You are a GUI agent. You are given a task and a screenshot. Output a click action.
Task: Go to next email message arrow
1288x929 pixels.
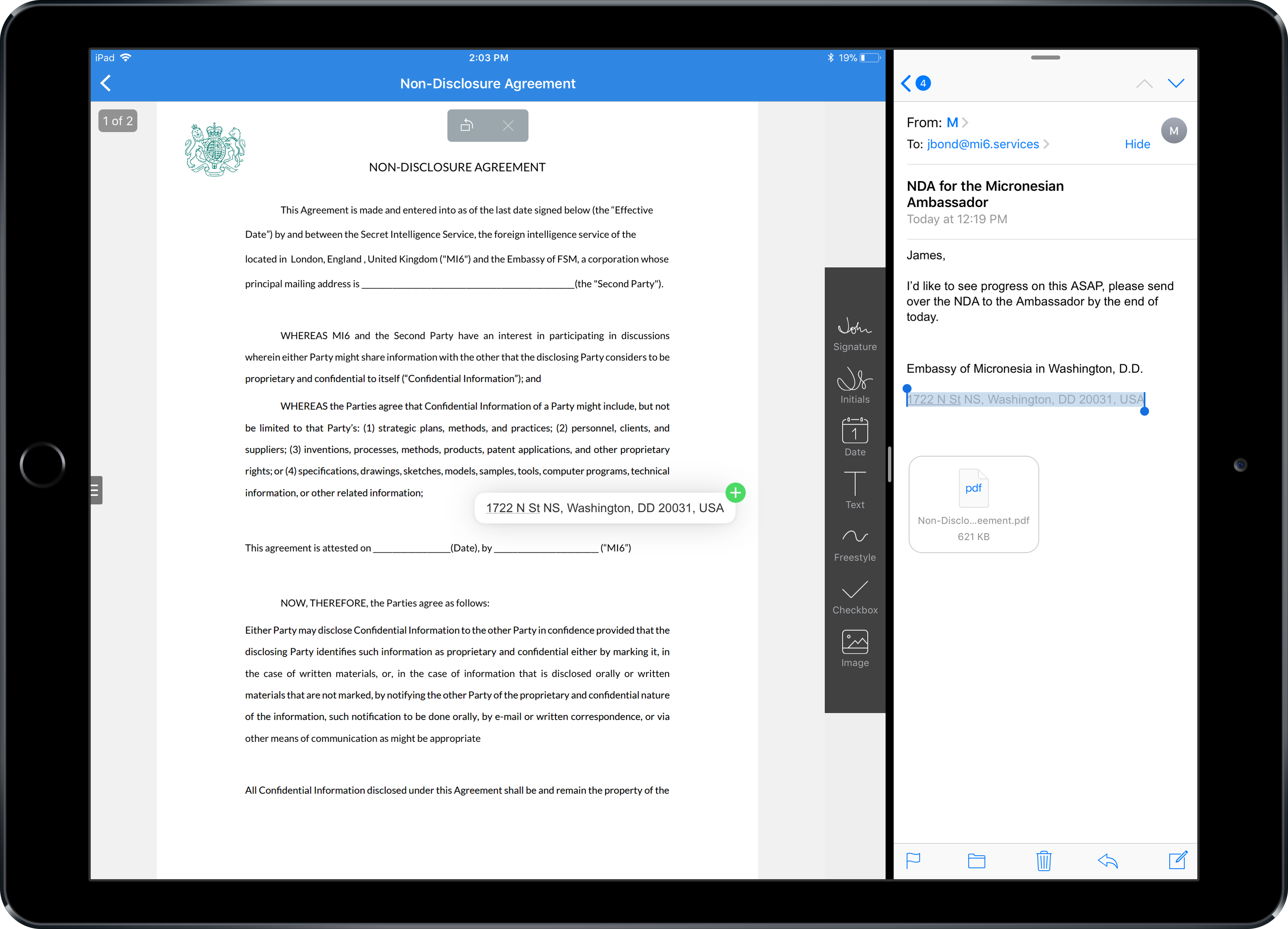(x=1176, y=83)
